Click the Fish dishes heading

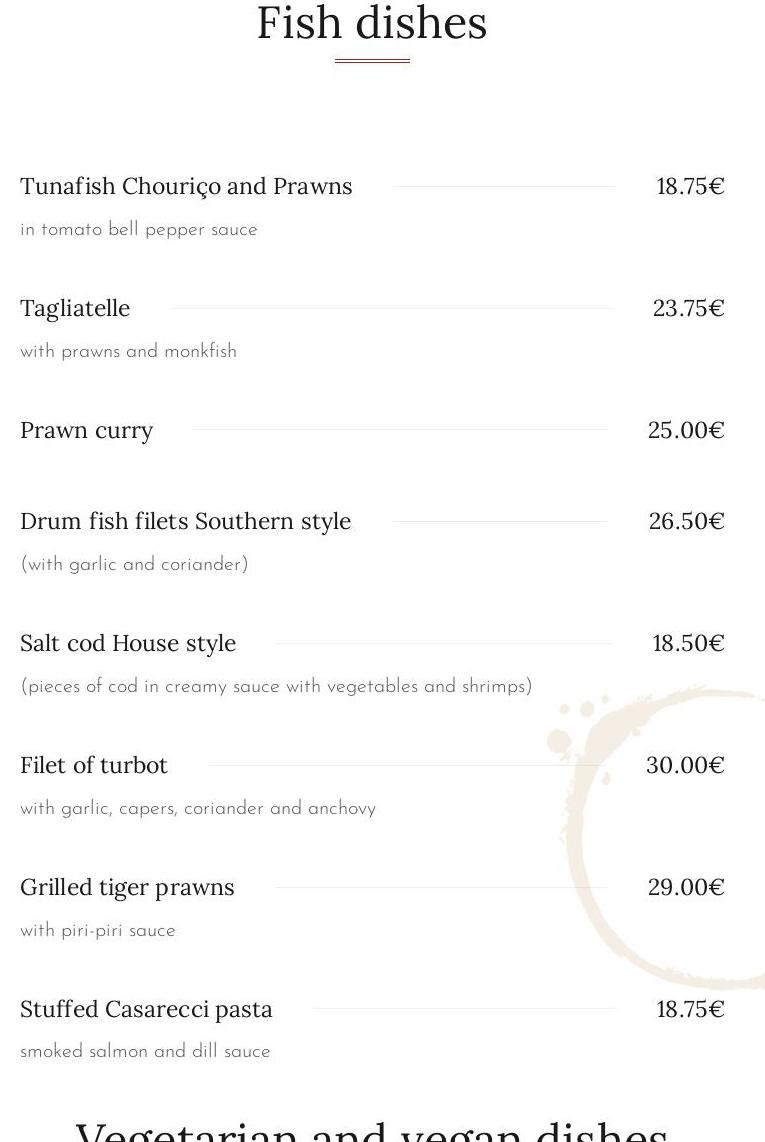(x=372, y=24)
